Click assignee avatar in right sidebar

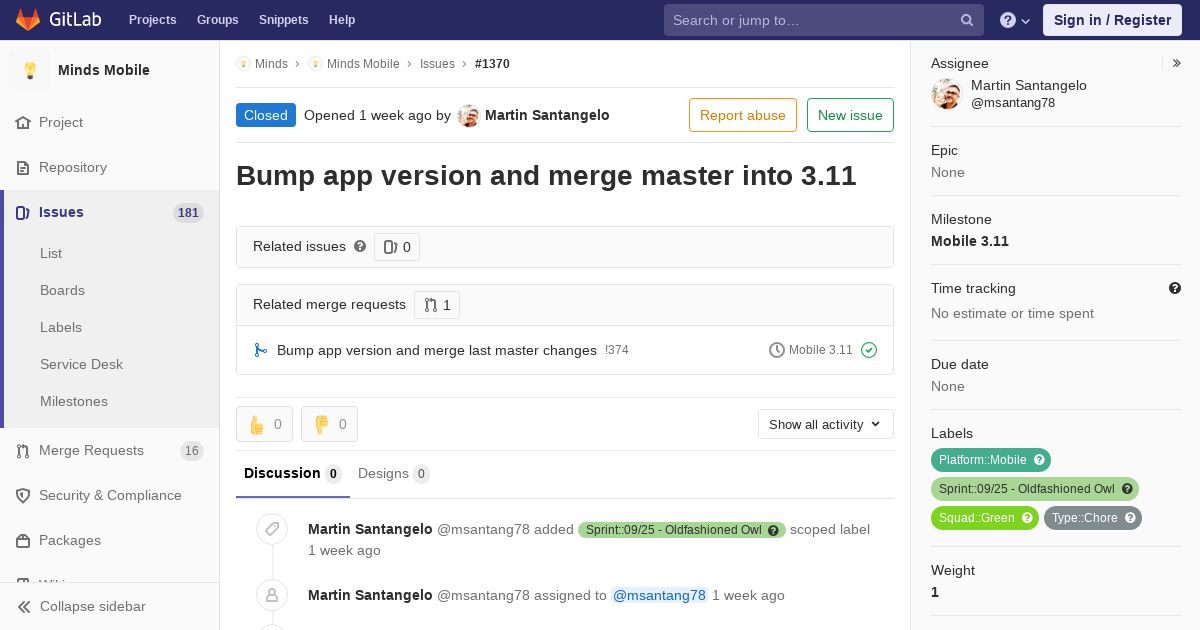click(x=946, y=94)
